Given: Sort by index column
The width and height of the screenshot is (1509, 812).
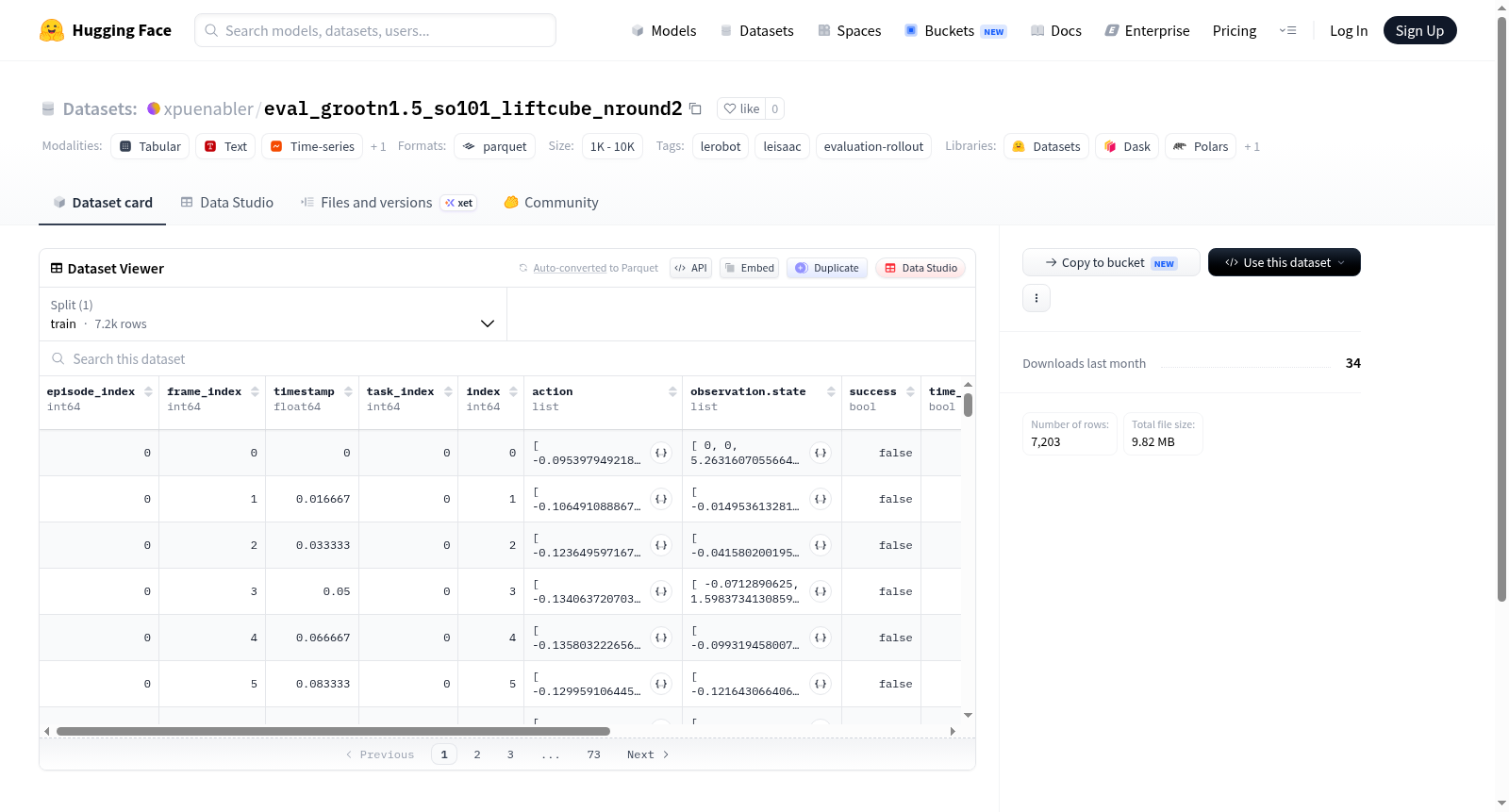Looking at the screenshot, I should click(x=513, y=391).
